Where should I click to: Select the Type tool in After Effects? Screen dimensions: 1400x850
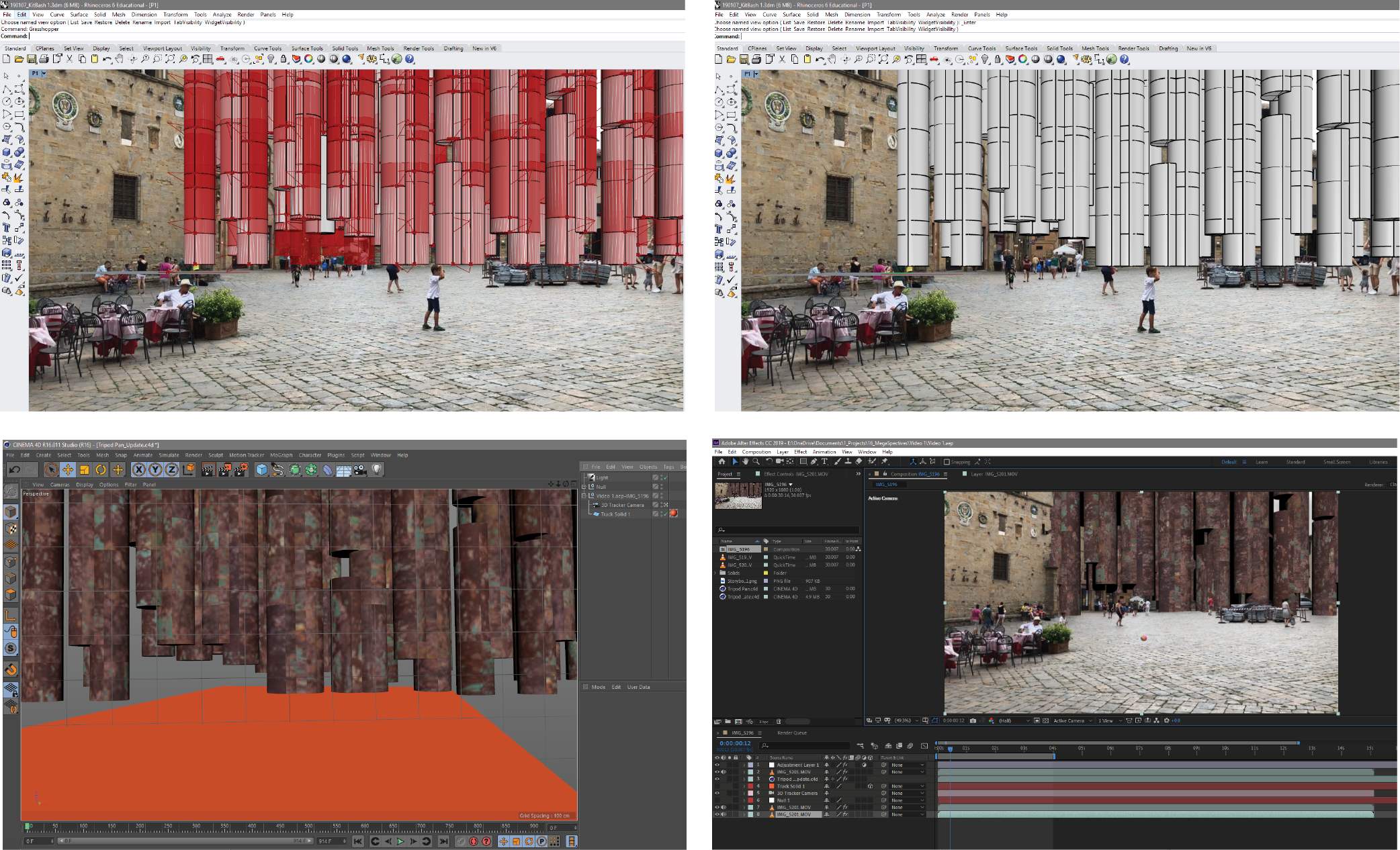(824, 462)
